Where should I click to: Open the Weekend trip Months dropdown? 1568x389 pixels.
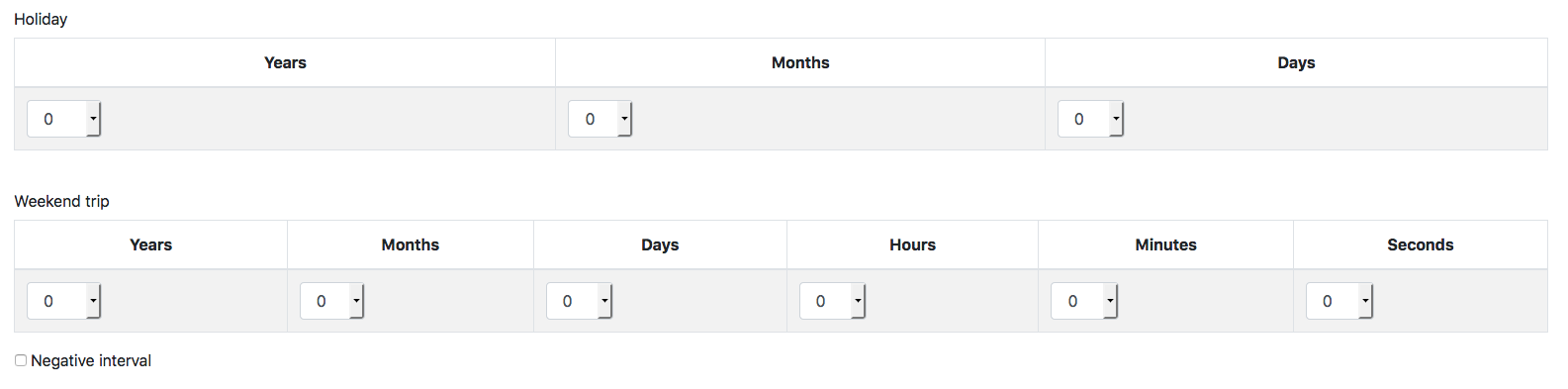(331, 301)
